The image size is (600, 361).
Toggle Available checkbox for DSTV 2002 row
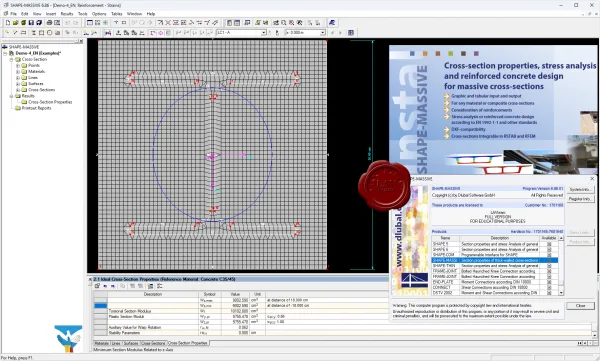coord(549,292)
